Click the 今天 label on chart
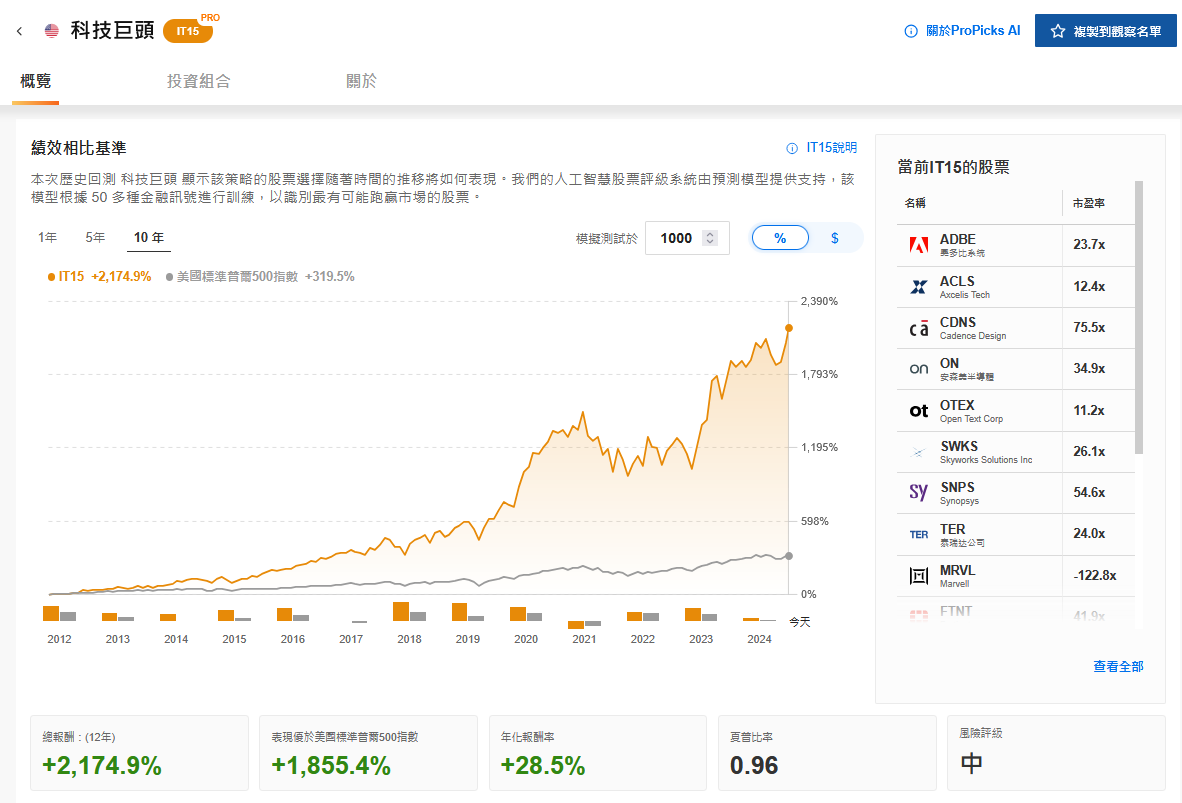1182x803 pixels. coord(800,622)
